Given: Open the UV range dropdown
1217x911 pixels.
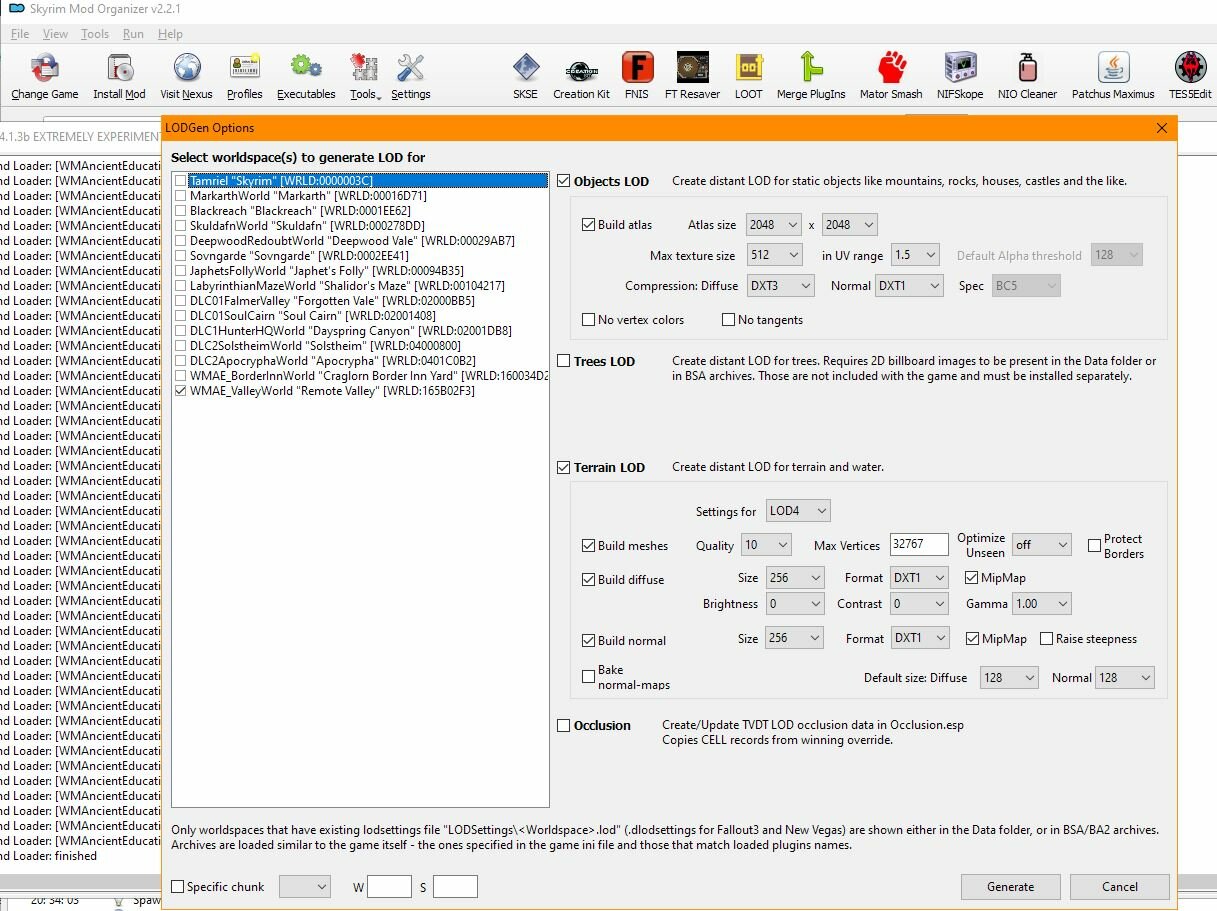Looking at the screenshot, I should [915, 255].
